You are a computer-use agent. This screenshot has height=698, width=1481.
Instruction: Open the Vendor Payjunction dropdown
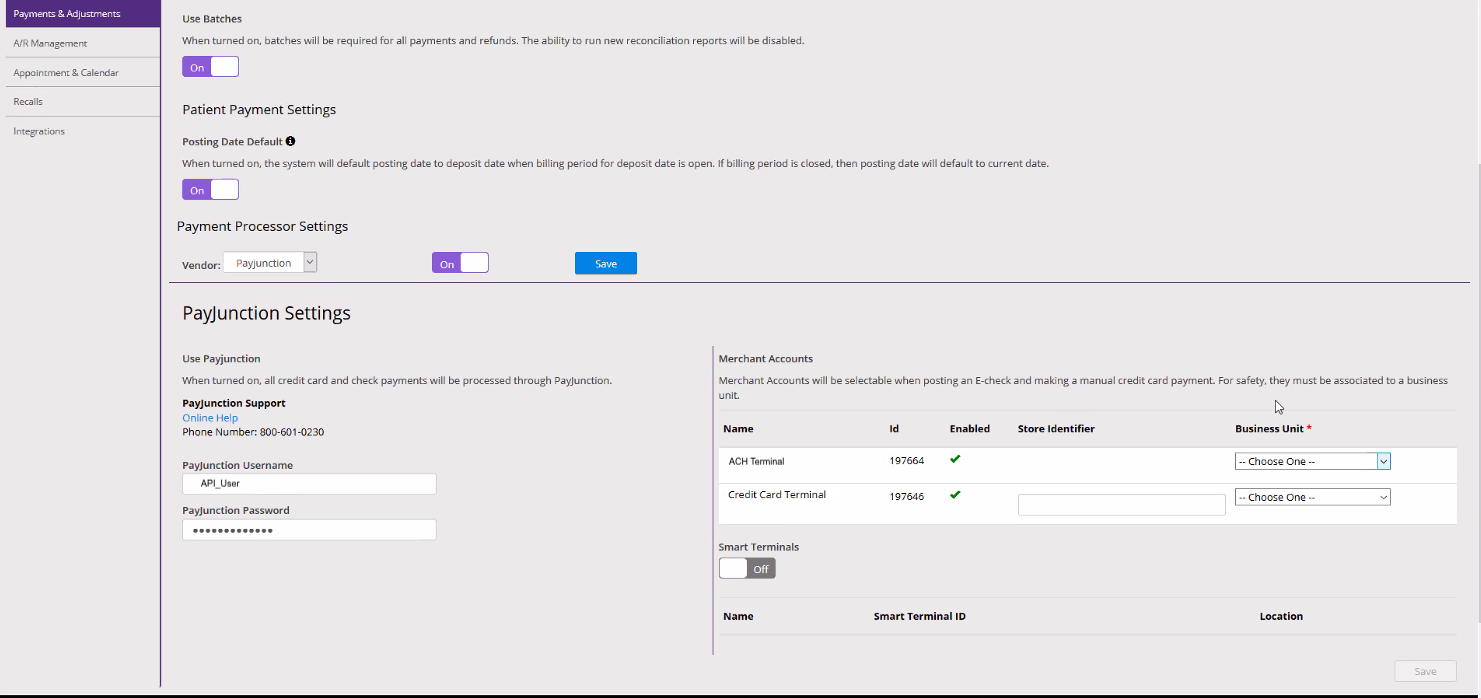[270, 263]
